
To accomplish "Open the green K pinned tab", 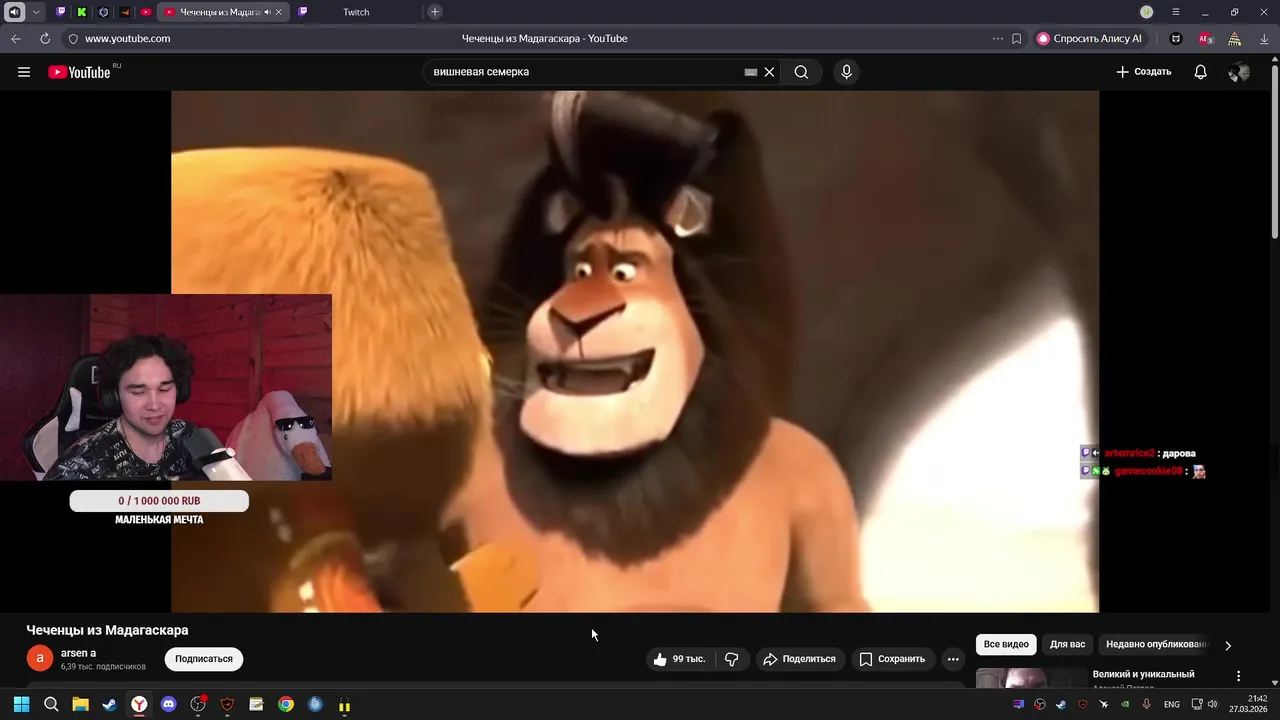I will coord(82,12).
